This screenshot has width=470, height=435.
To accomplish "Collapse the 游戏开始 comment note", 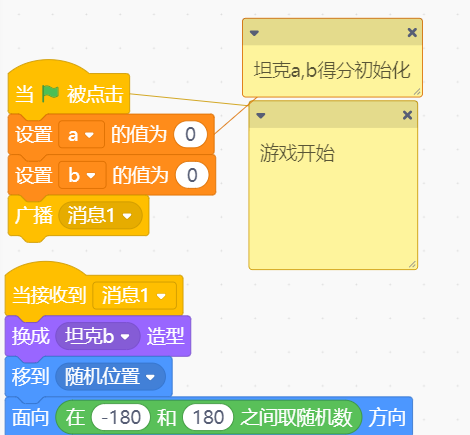I will coord(261,115).
